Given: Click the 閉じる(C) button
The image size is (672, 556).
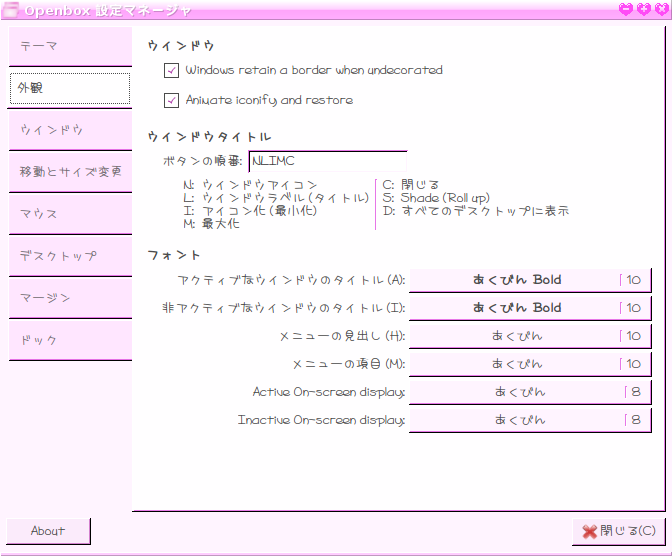Looking at the screenshot, I should pos(619,532).
